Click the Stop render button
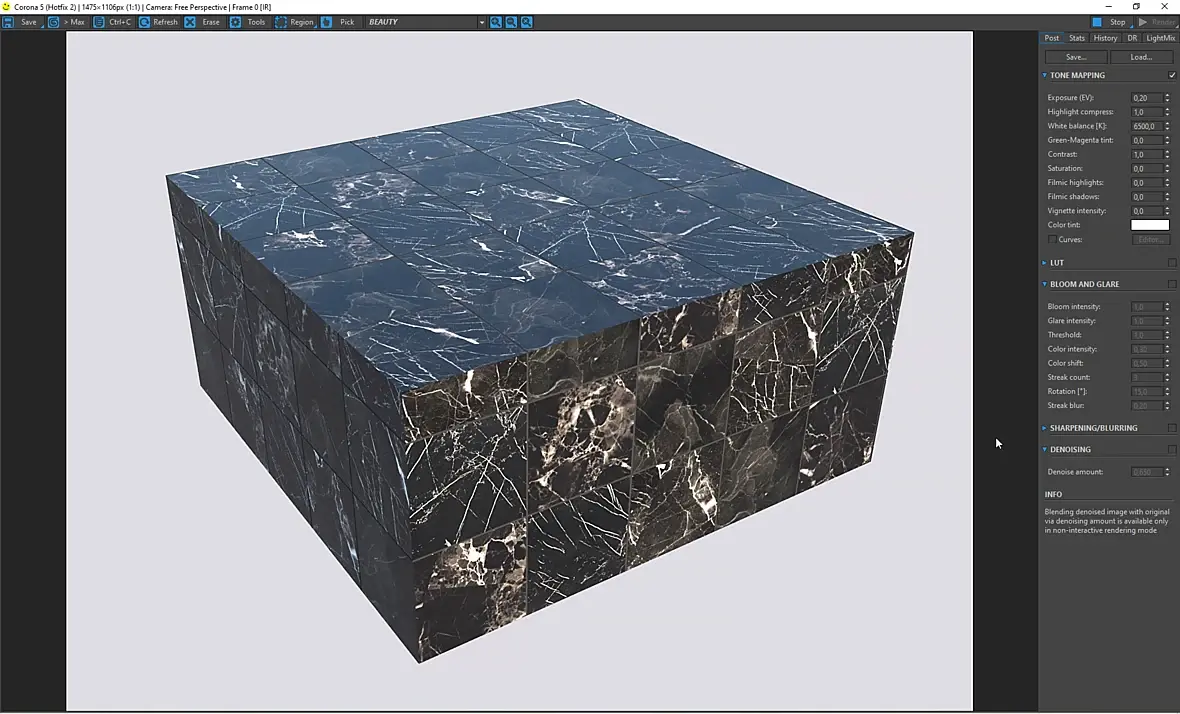Viewport: 1180px width, 714px height. [1109, 22]
